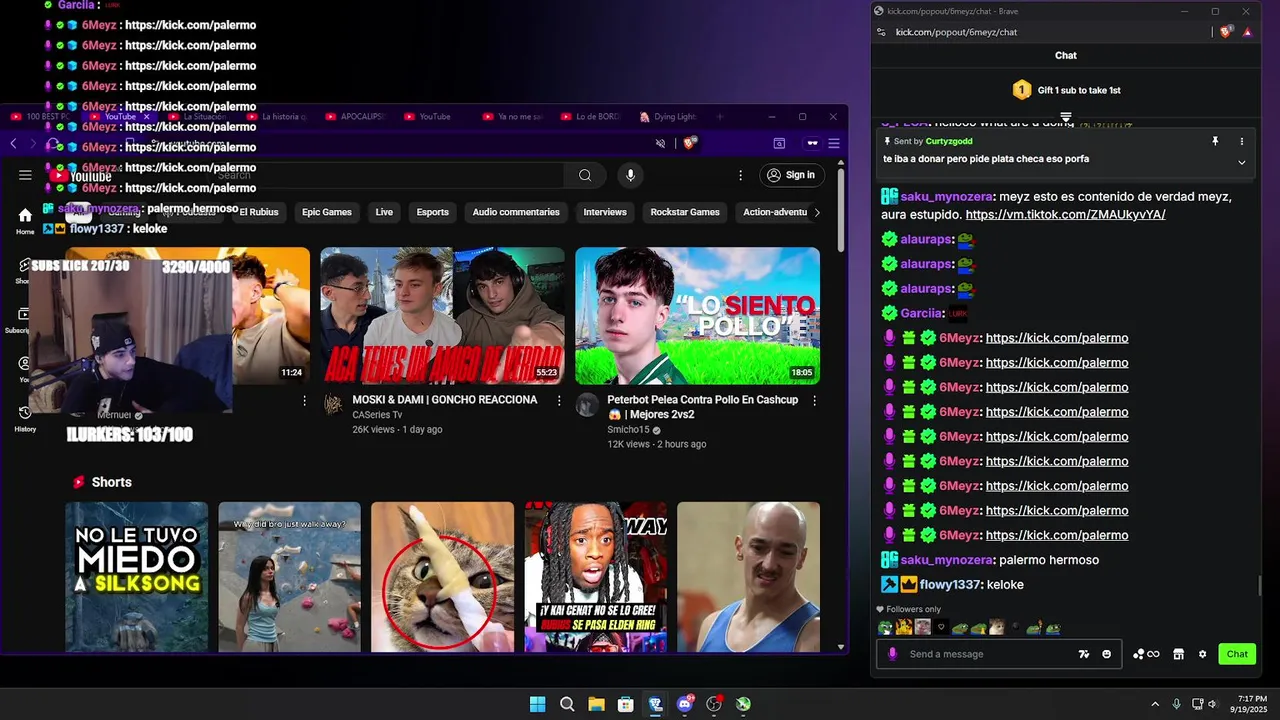This screenshot has width=1280, height=720.
Task: Switch to La historia browser tab
Action: 277,117
